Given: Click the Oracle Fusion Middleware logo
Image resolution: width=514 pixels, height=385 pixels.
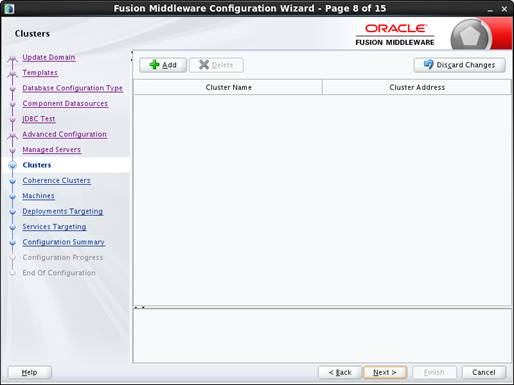Looking at the screenshot, I should (395, 35).
